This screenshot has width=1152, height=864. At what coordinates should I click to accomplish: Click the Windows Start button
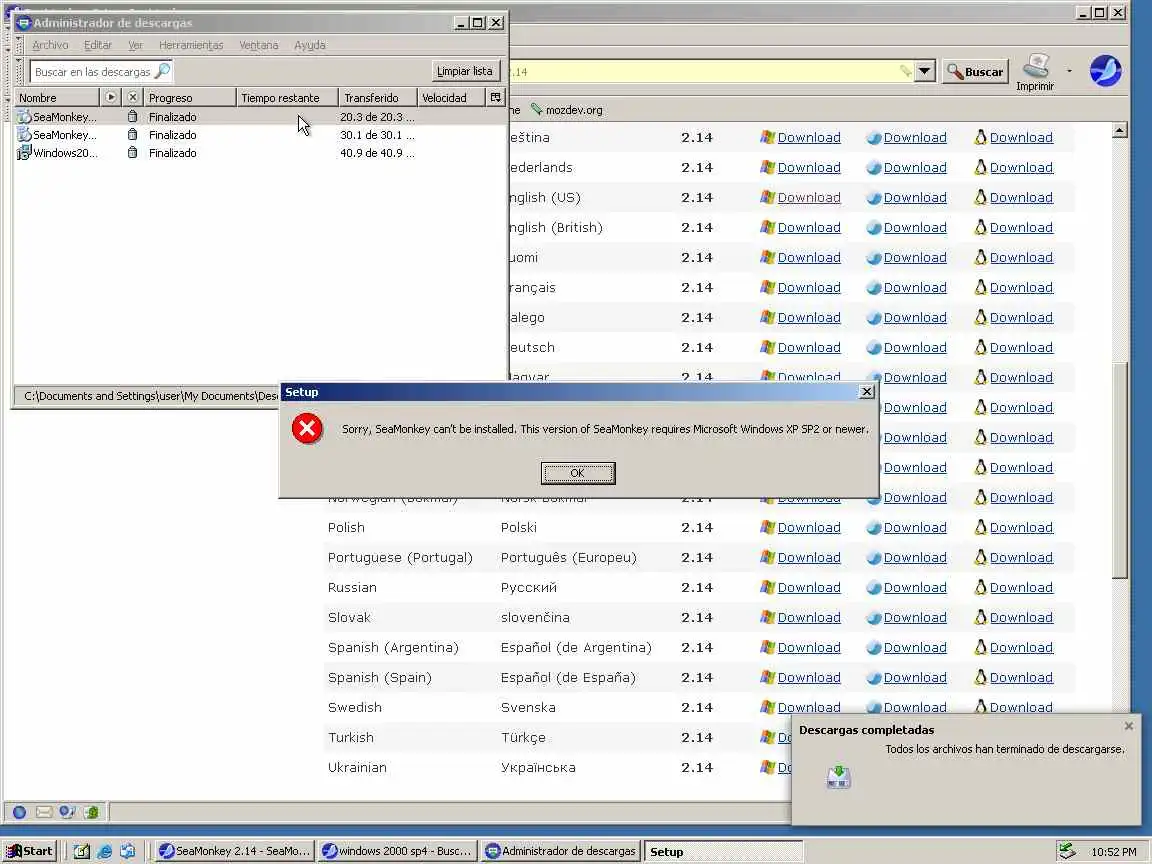[x=29, y=852]
